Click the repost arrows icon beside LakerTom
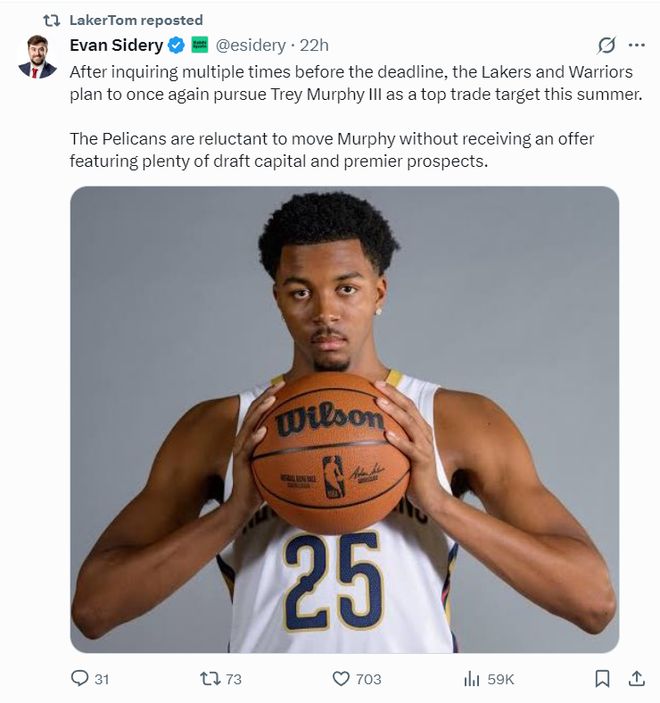Viewport: 660px width, 703px height. coord(52,20)
